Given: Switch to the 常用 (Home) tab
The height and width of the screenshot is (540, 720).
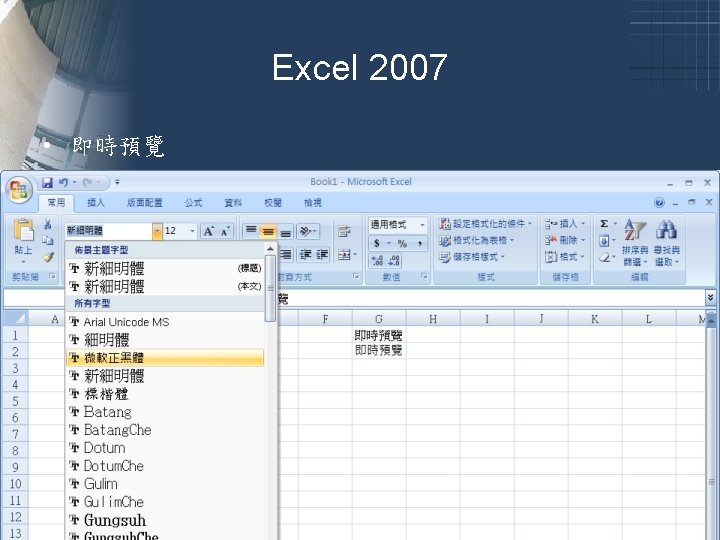Looking at the screenshot, I should [56, 202].
